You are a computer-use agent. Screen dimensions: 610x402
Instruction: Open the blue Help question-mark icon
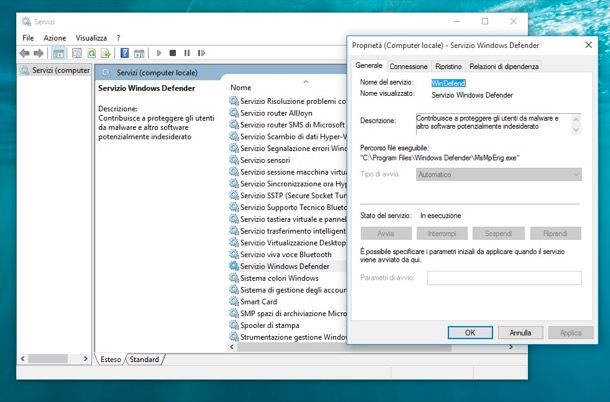pyautogui.click(x=124, y=53)
